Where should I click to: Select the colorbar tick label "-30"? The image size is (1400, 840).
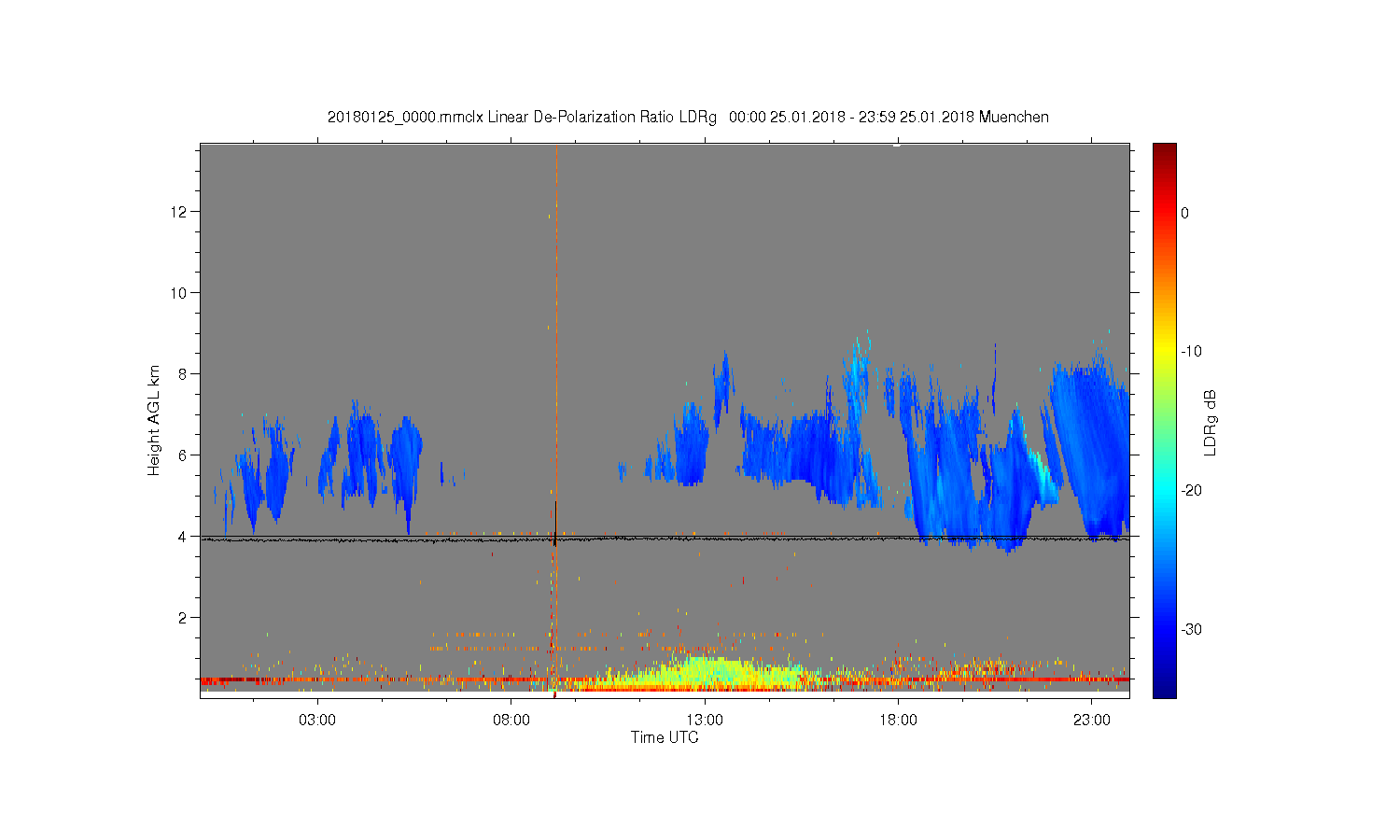point(1191,630)
